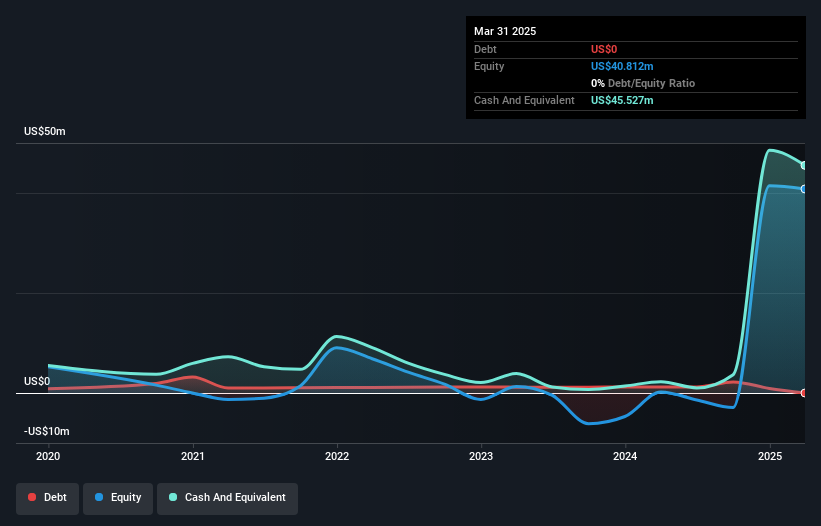821x526 pixels.
Task: Click the US$50m y-axis label
Action: 45,132
